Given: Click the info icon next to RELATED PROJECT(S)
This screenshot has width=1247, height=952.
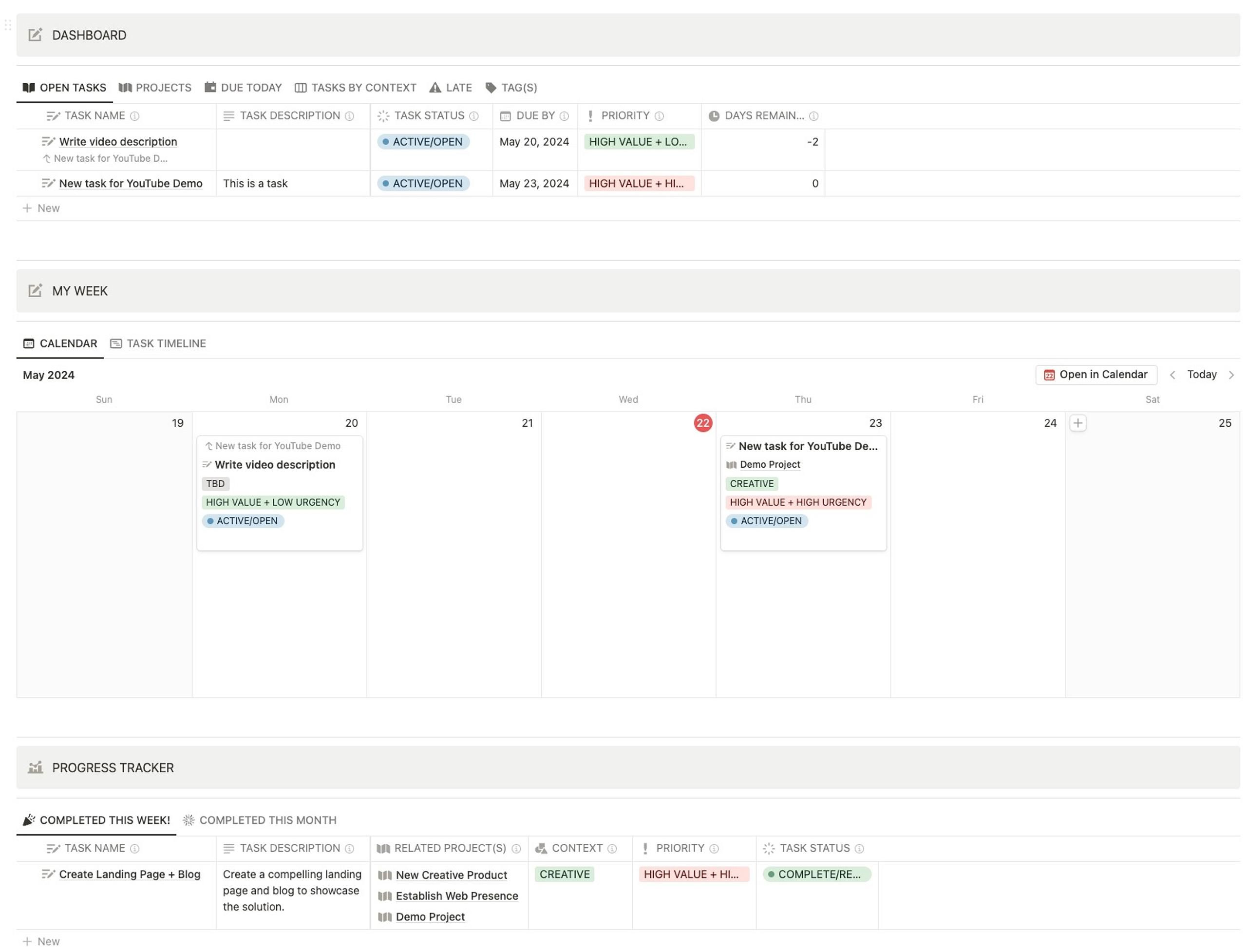Looking at the screenshot, I should [x=516, y=848].
